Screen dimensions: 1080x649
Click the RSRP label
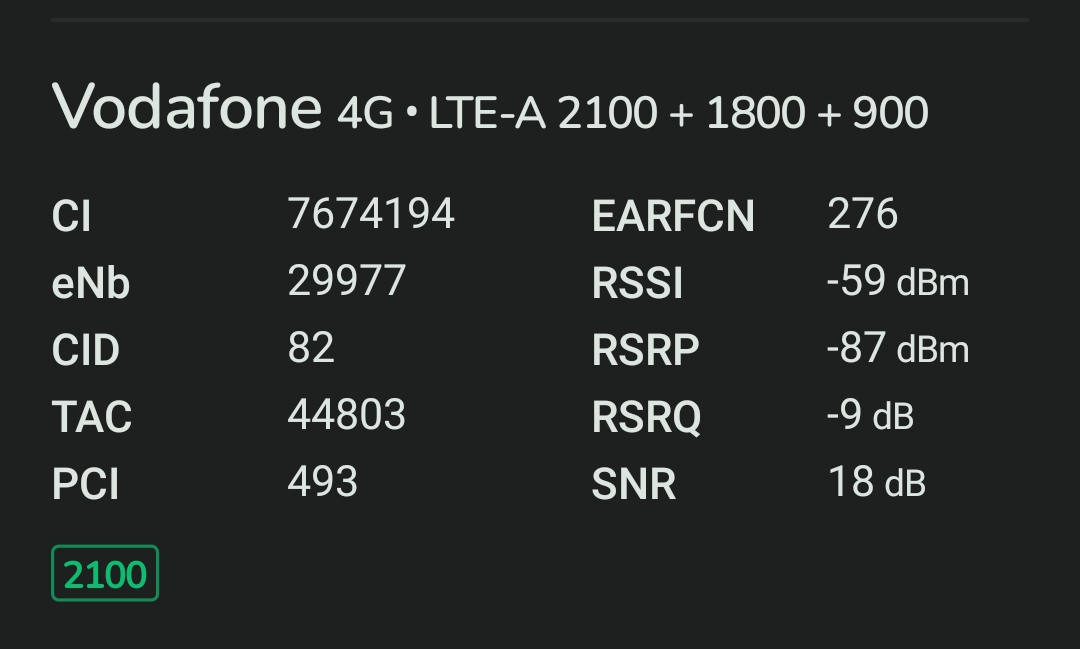click(645, 350)
